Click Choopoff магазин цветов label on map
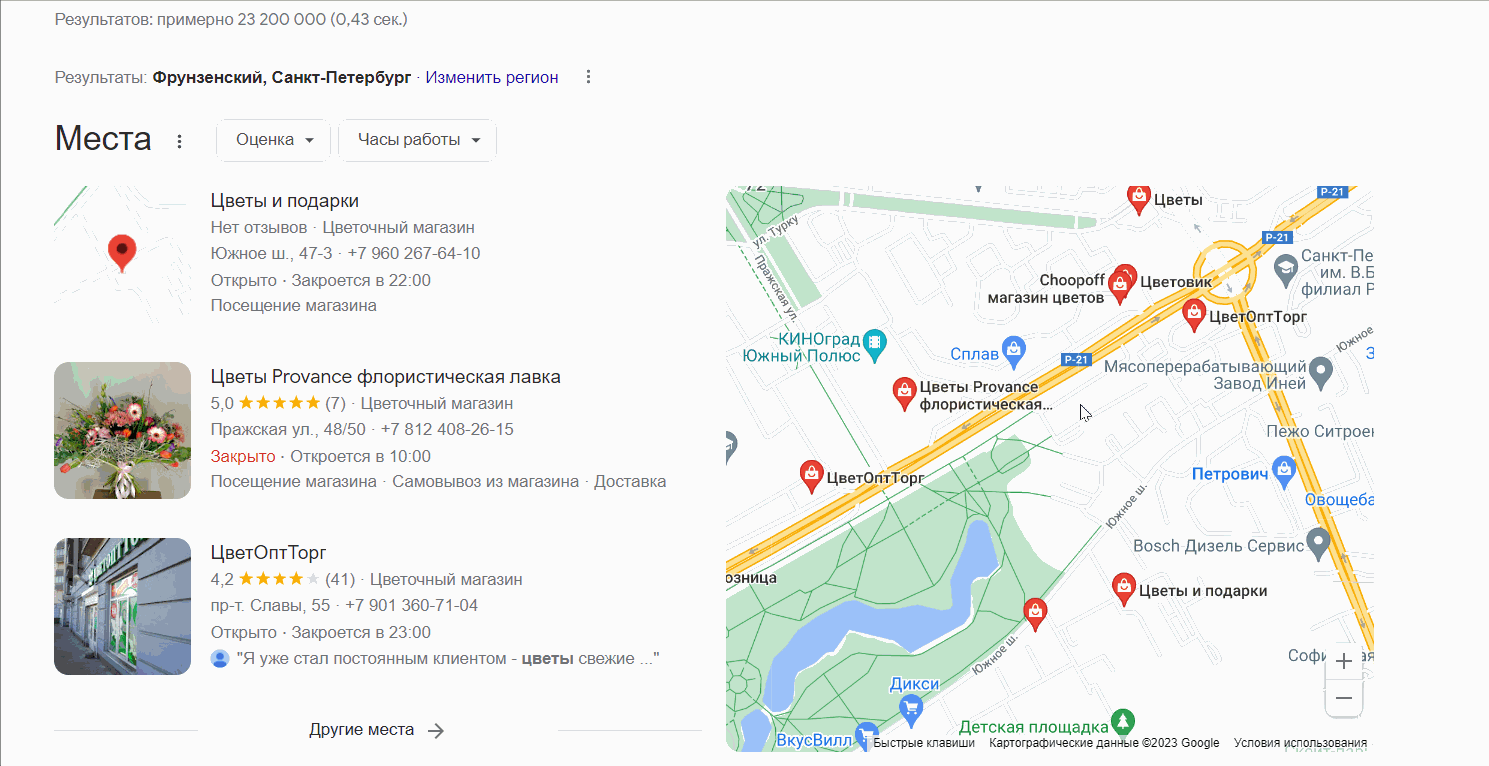This screenshot has width=1489, height=766. pos(1046,289)
